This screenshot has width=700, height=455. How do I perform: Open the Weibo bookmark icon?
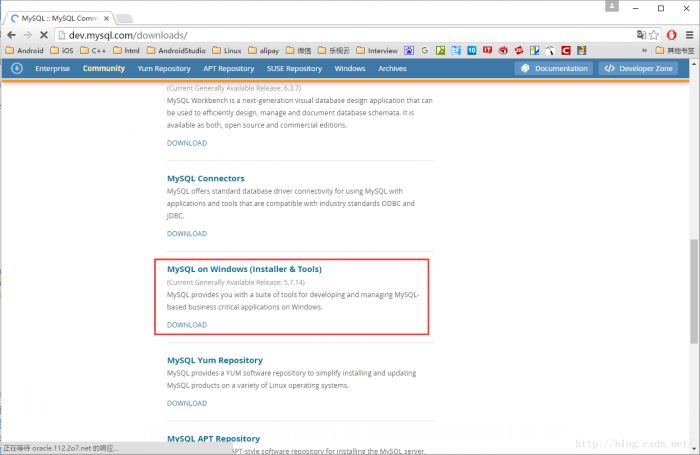(x=503, y=50)
